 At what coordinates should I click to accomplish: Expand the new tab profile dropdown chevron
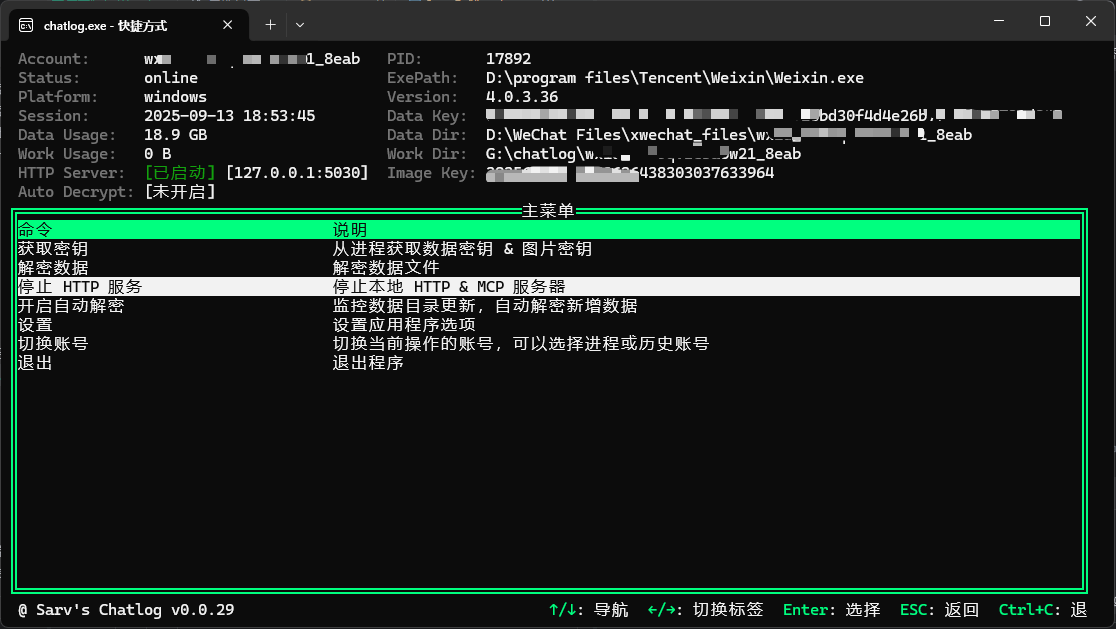(x=300, y=24)
